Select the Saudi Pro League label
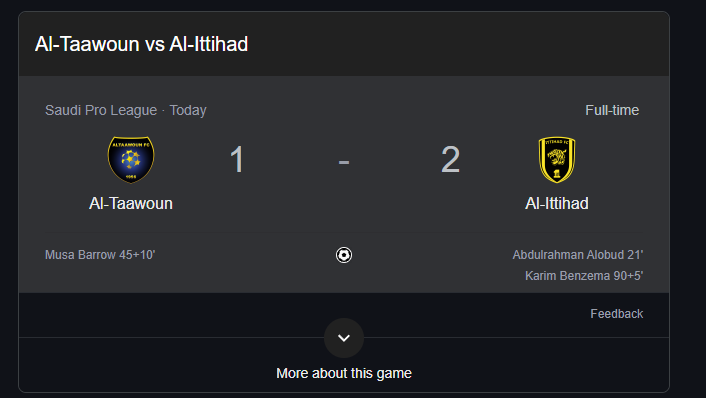This screenshot has height=398, width=706. [x=101, y=110]
